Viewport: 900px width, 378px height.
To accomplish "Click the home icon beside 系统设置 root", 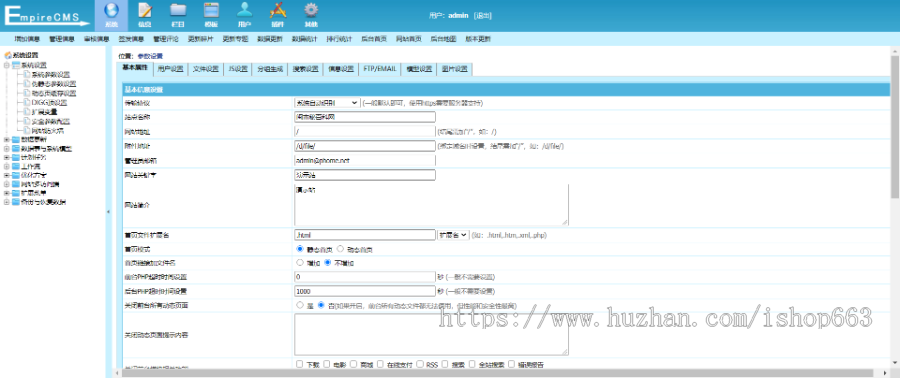I will (x=8, y=56).
